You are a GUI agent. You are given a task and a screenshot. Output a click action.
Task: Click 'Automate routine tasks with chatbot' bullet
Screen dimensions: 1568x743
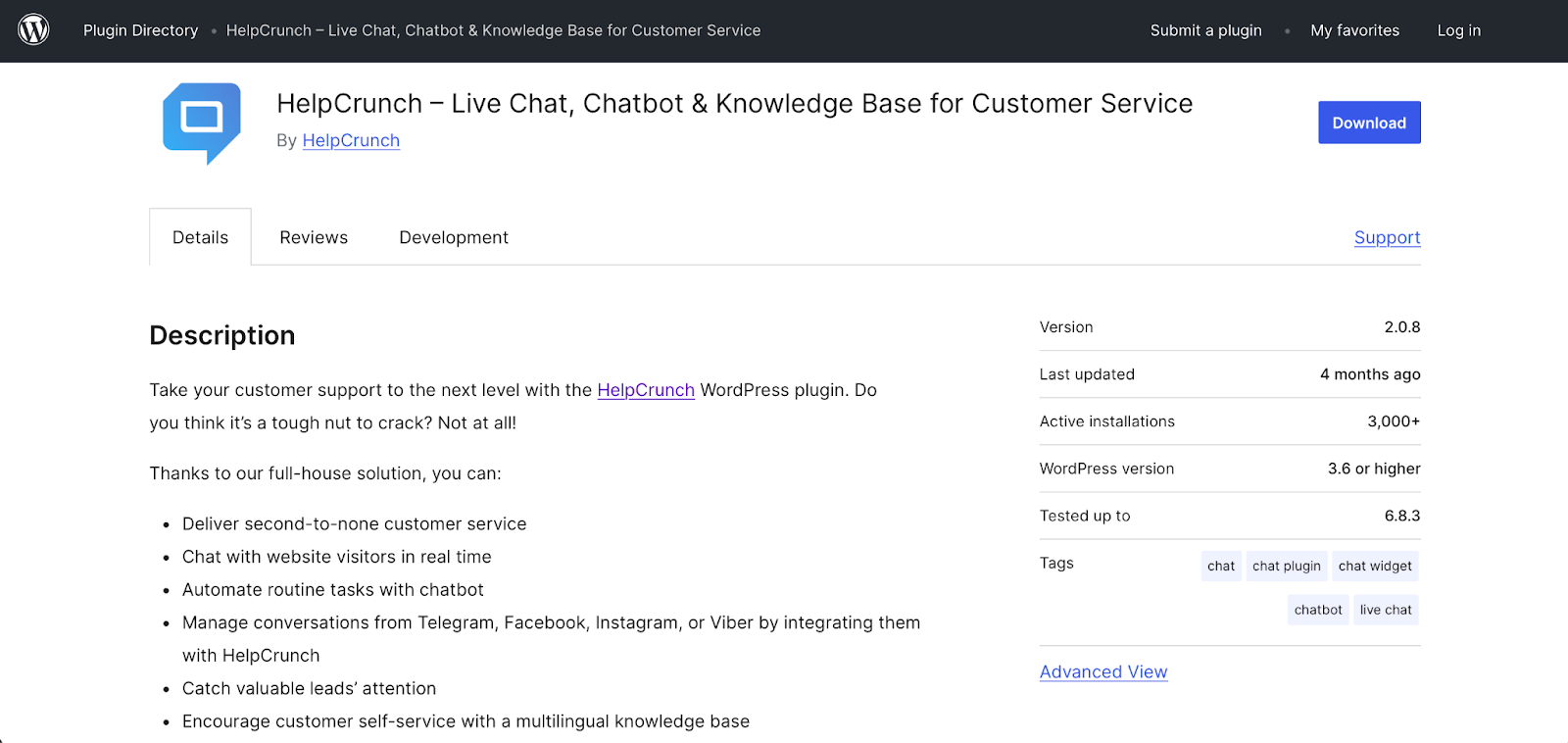coord(333,590)
